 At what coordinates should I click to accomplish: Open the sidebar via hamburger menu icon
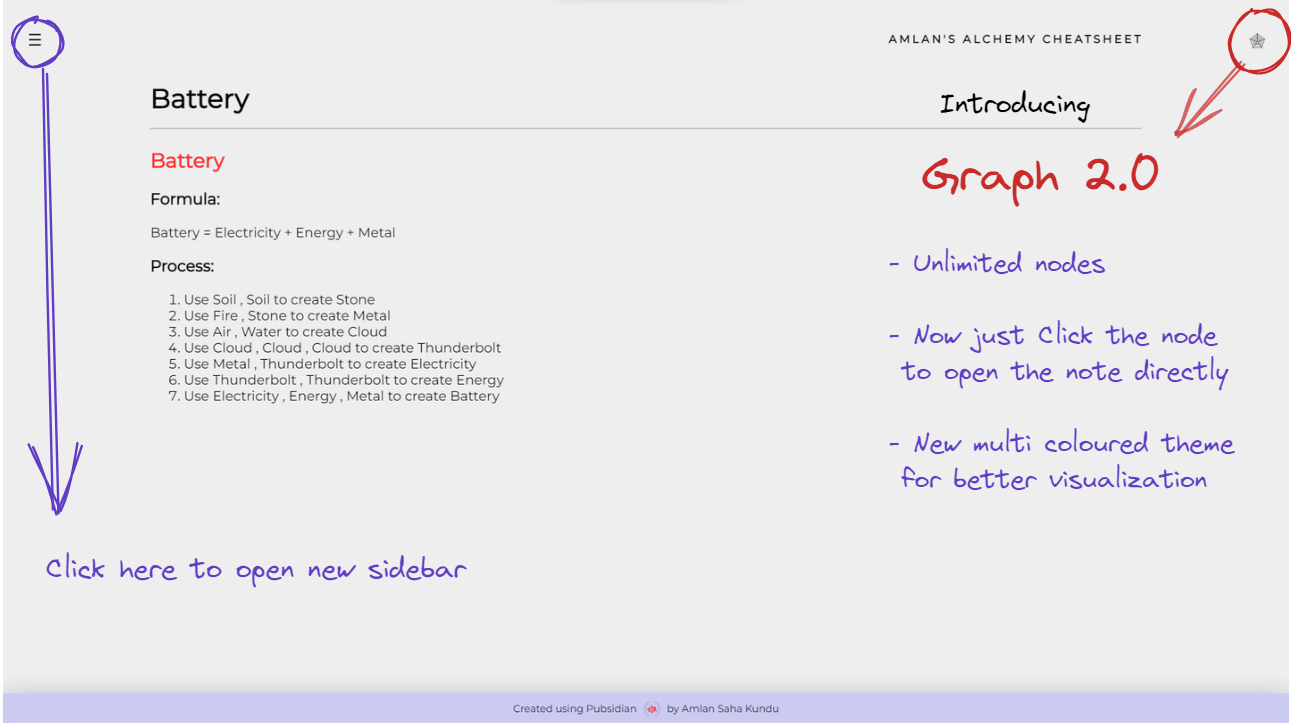(35, 40)
